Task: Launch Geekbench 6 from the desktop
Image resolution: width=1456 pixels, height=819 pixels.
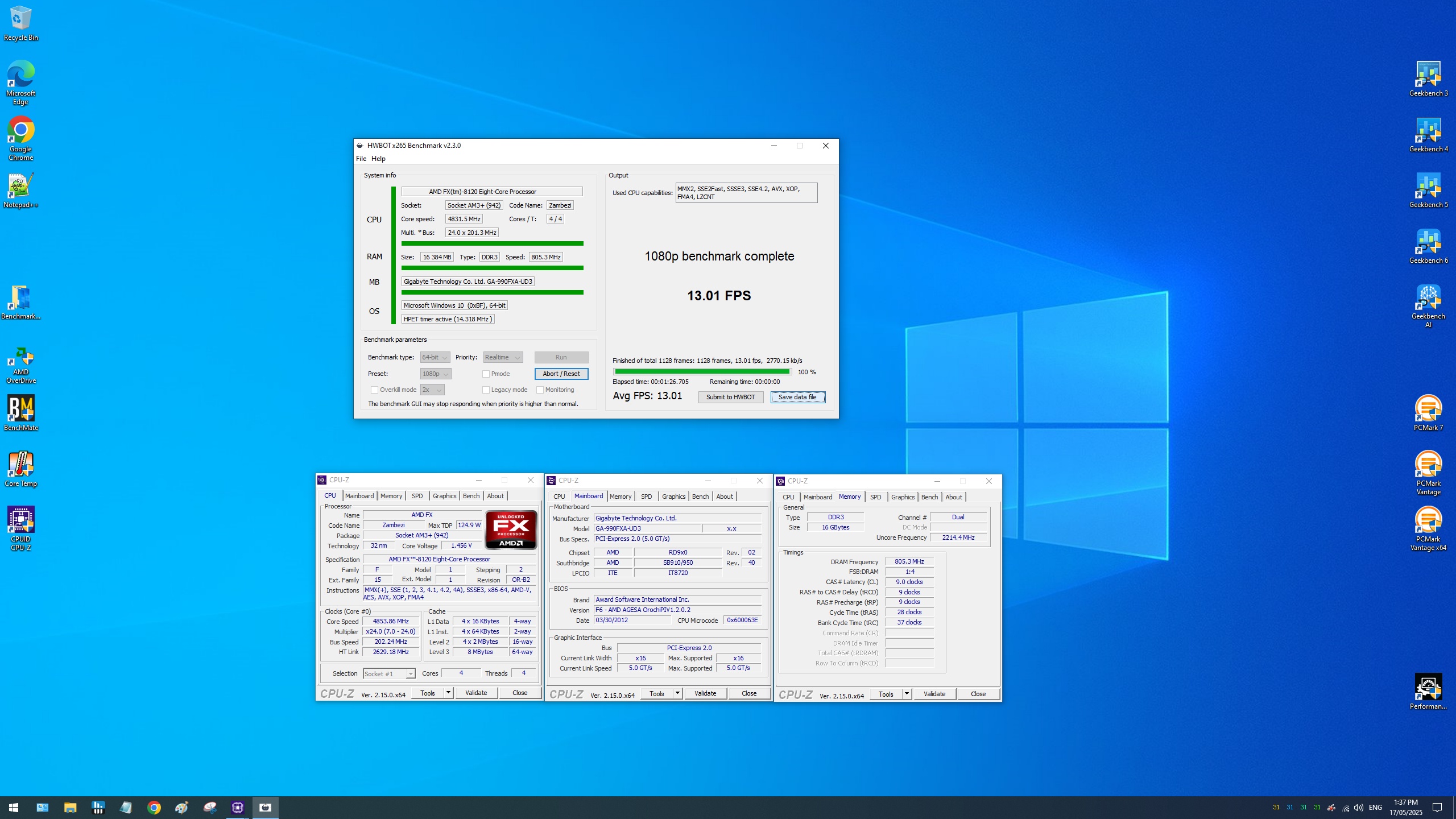Action: pyautogui.click(x=1428, y=246)
